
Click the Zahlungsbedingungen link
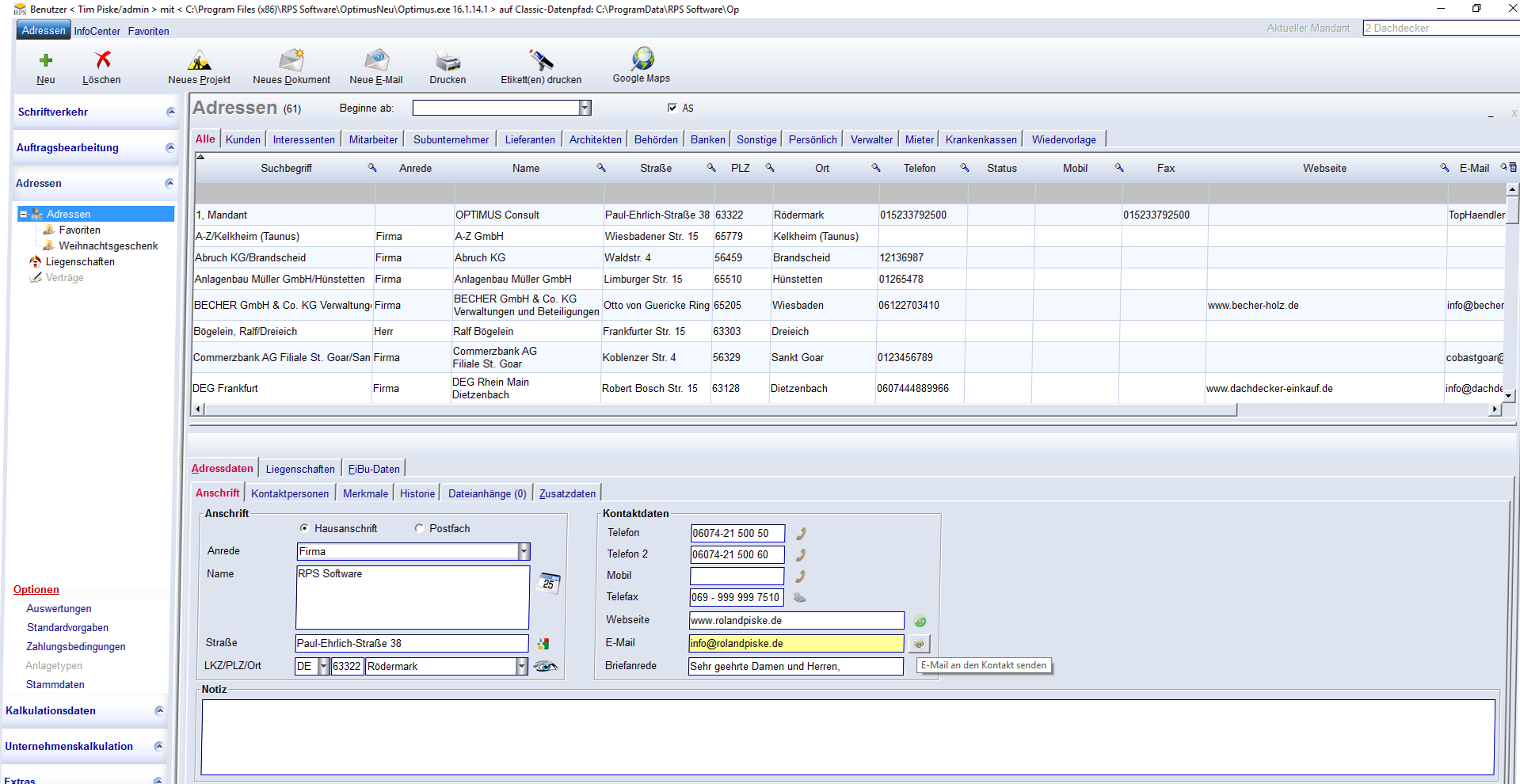76,646
